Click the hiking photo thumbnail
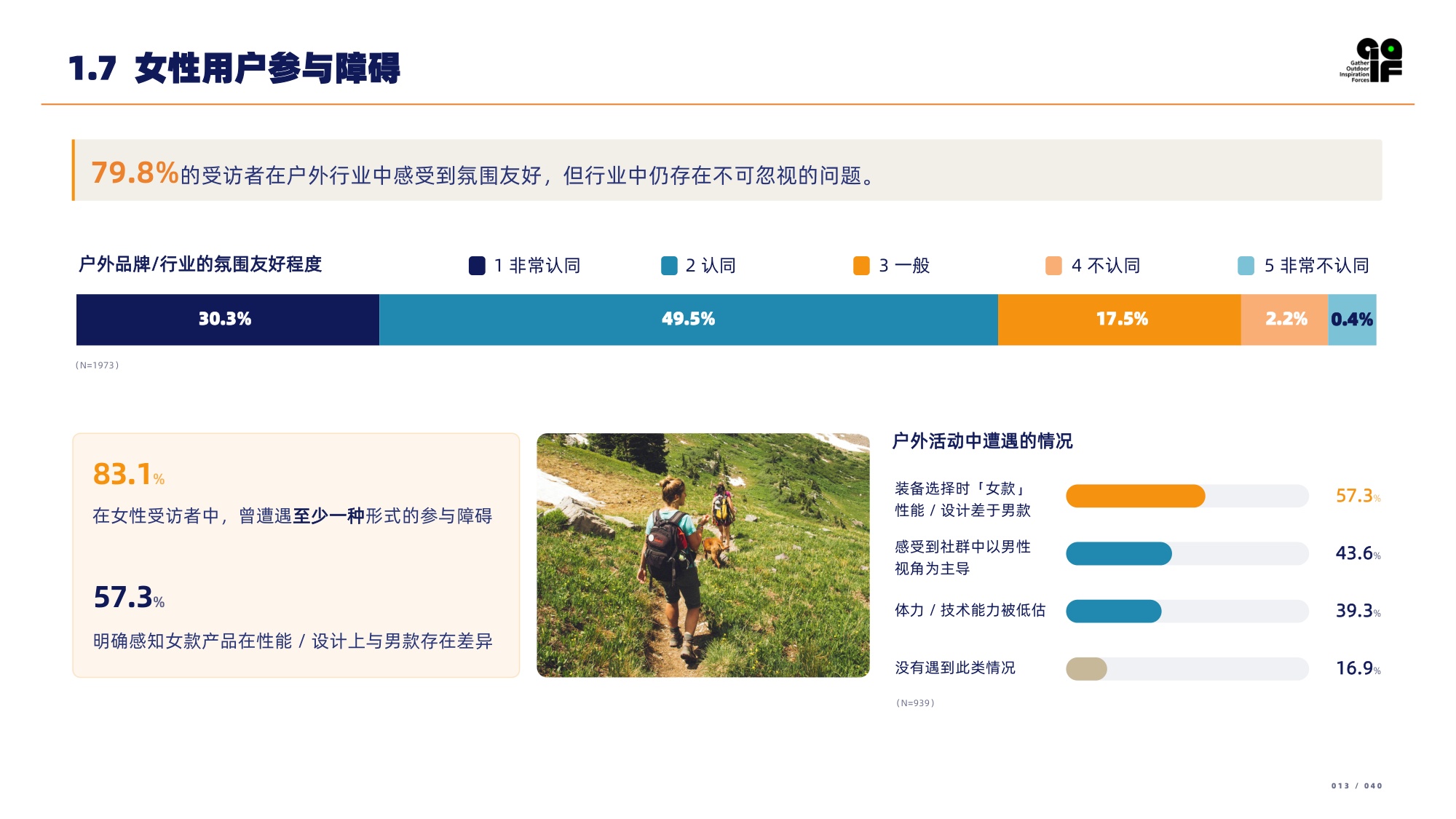Screen dimensions: 1456x819 [703, 555]
